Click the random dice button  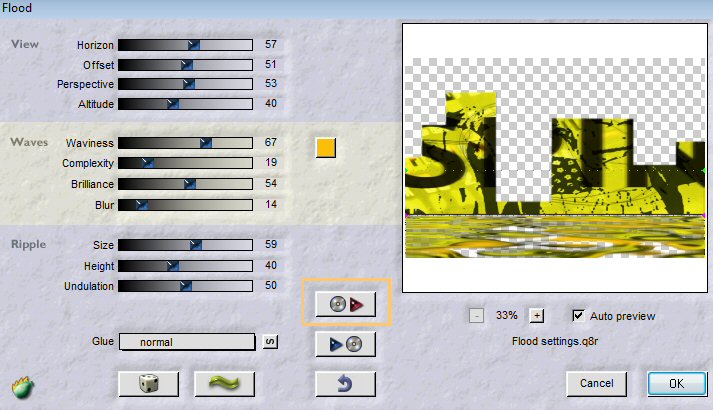[x=148, y=384]
